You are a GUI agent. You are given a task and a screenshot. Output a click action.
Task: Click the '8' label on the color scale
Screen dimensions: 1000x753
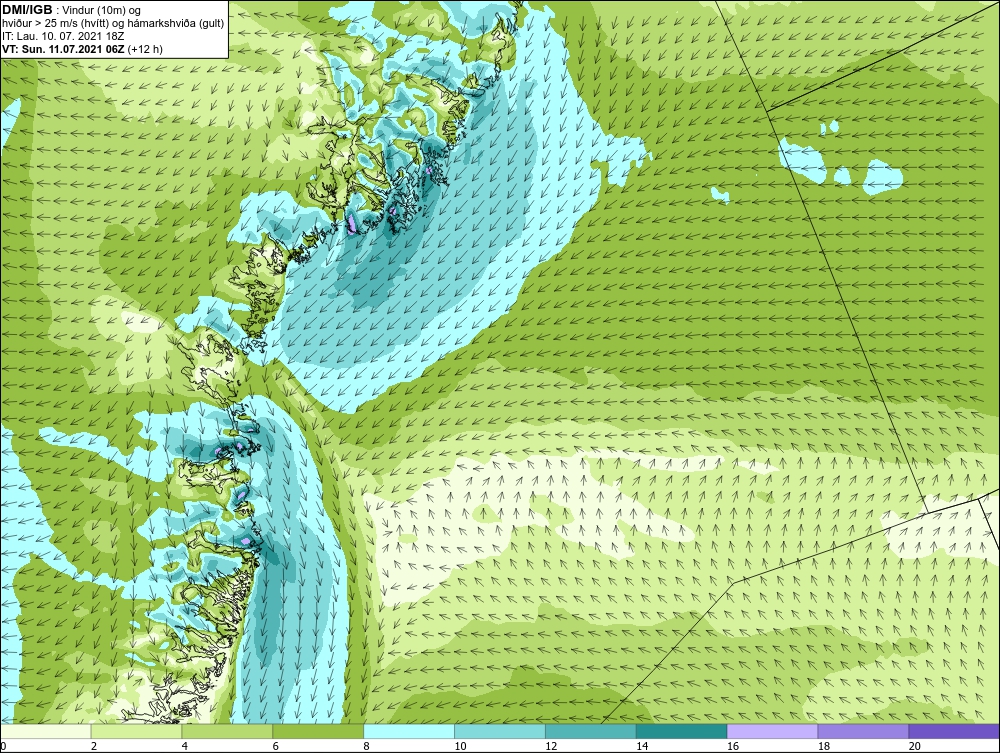[x=367, y=746]
